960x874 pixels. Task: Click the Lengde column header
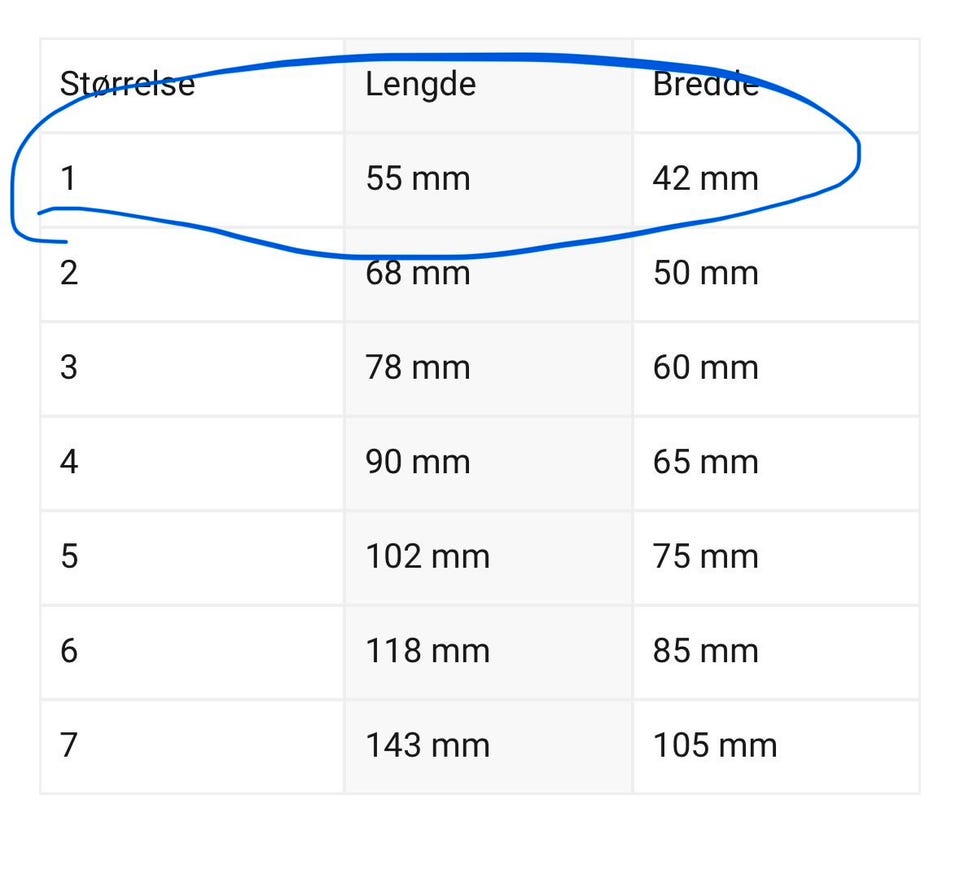(489, 85)
